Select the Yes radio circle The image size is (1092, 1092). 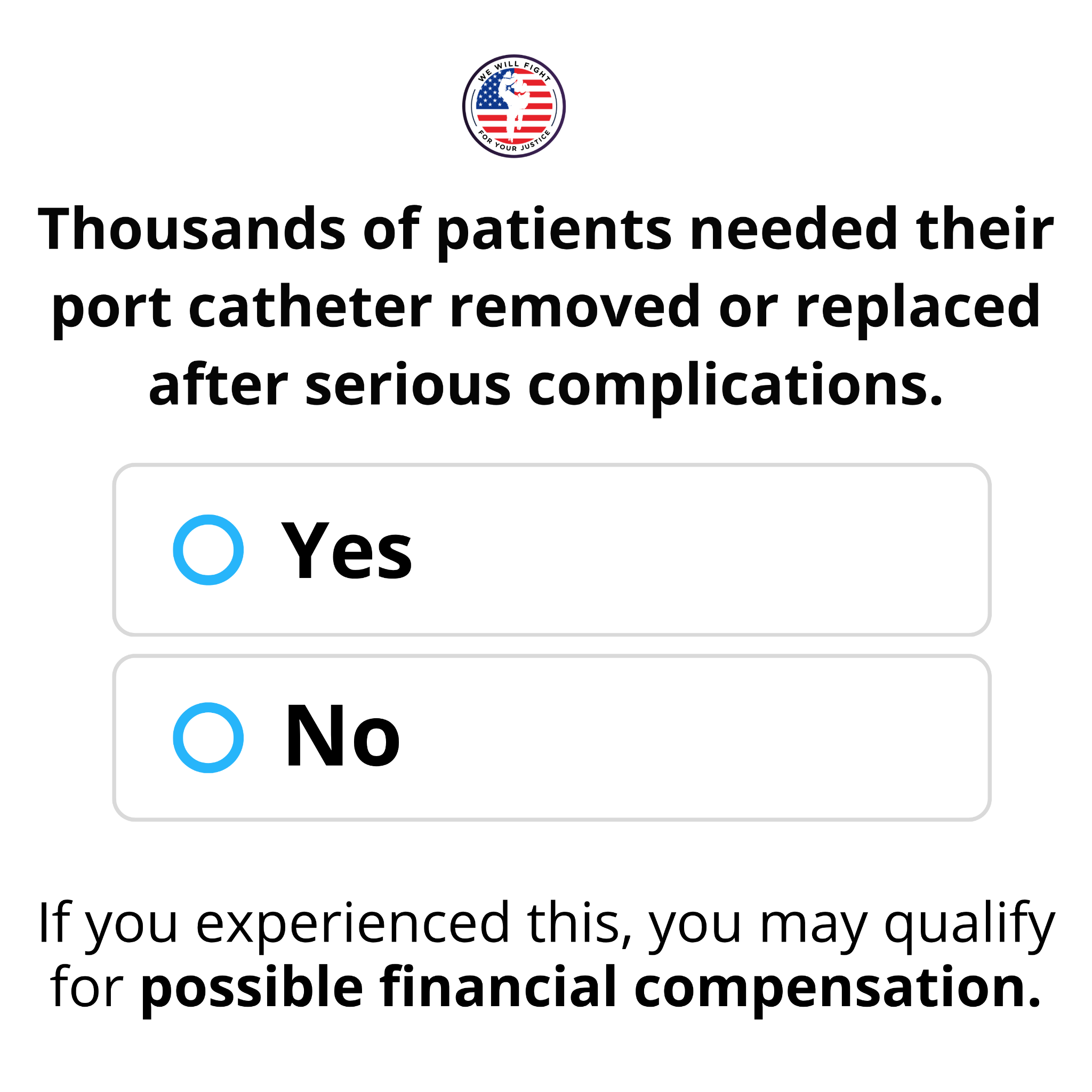pyautogui.click(x=208, y=549)
